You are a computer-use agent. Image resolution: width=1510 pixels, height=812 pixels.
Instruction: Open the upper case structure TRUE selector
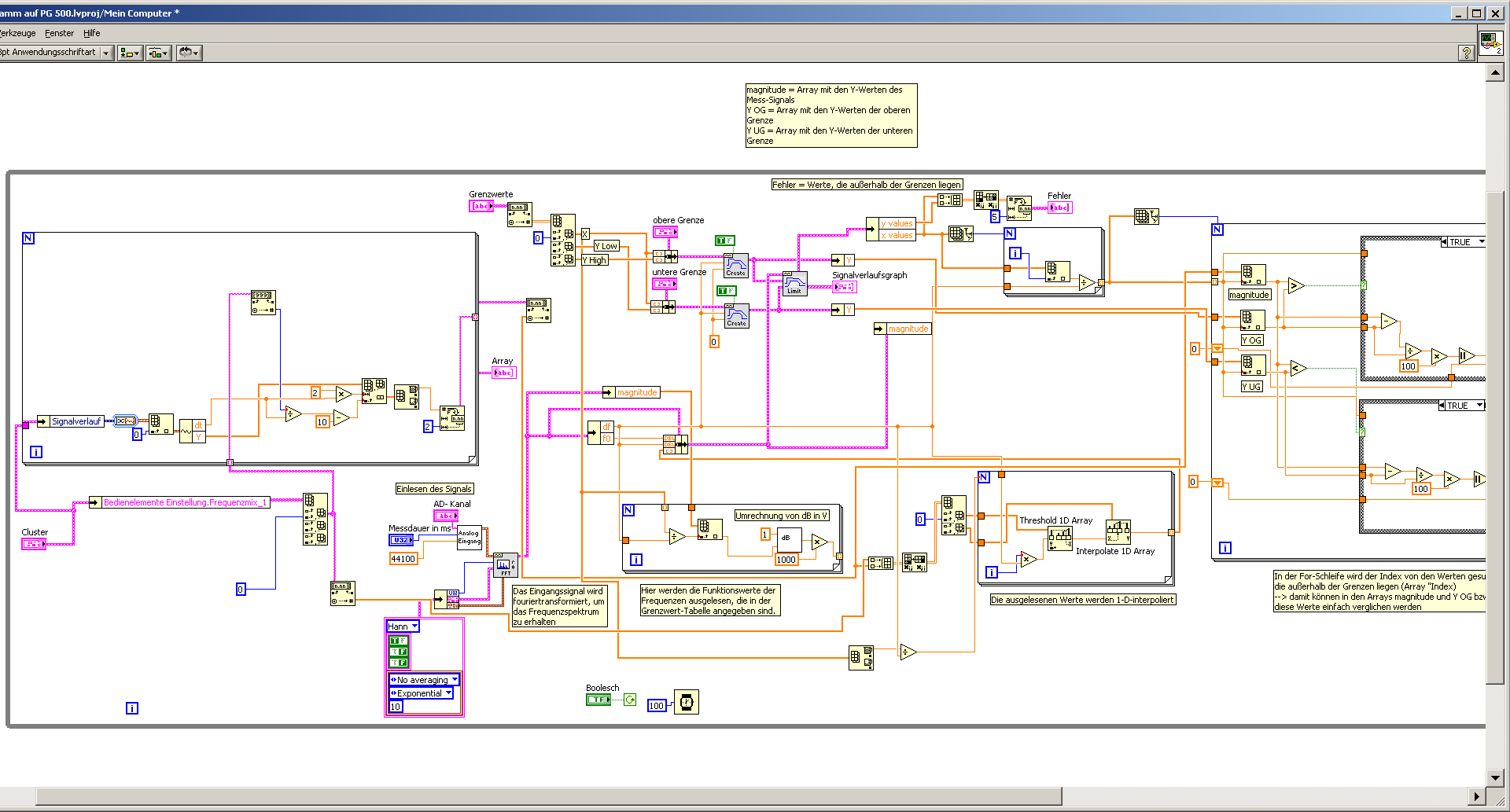pos(1463,242)
